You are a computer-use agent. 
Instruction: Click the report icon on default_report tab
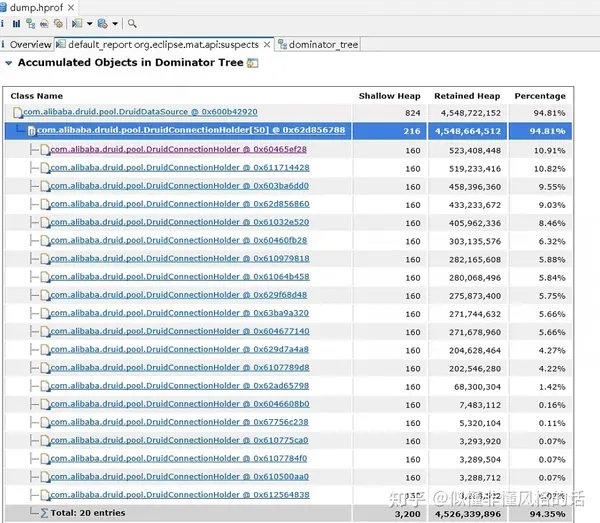(x=61, y=45)
